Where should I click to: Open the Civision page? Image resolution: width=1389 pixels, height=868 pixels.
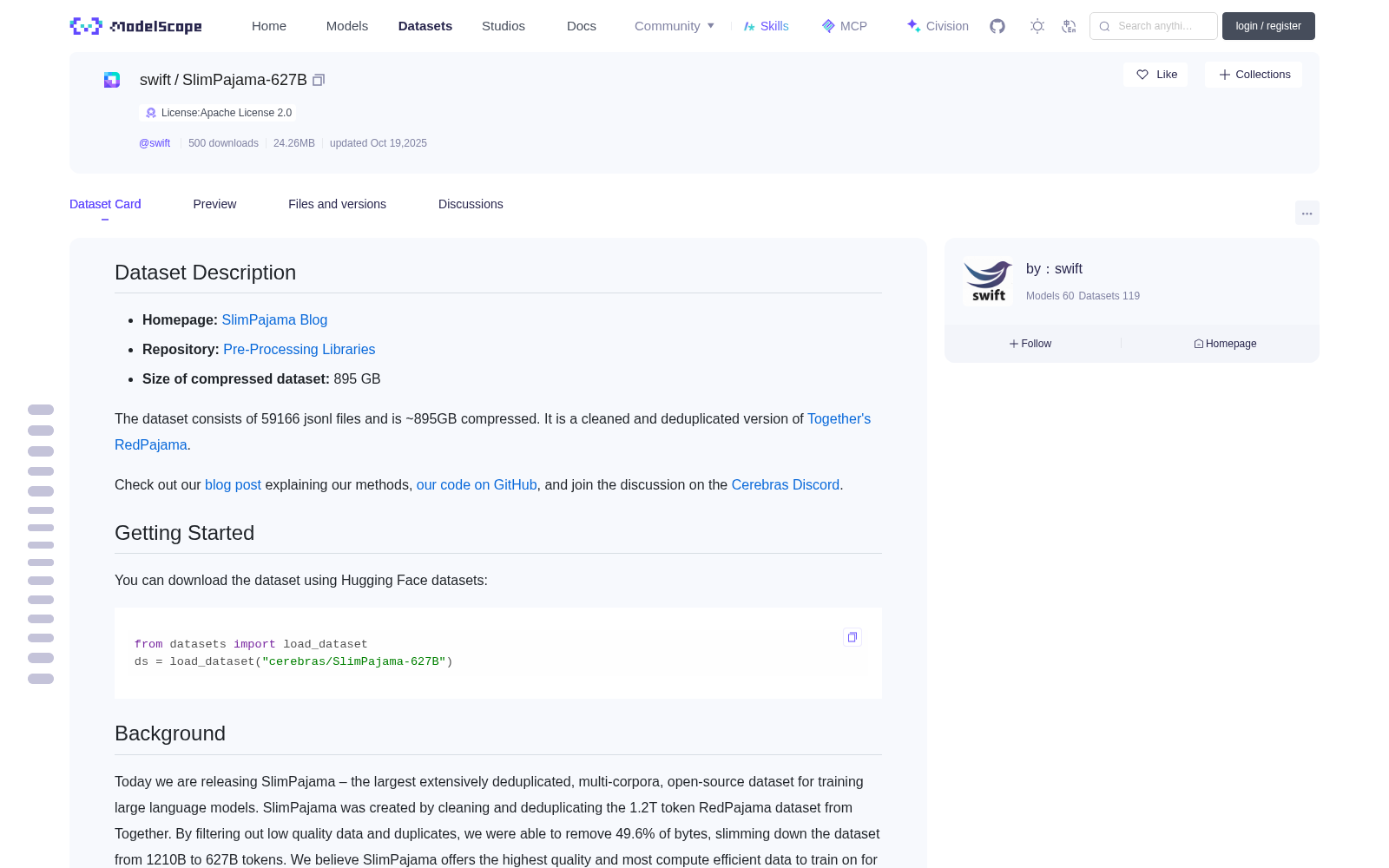pyautogui.click(x=938, y=26)
